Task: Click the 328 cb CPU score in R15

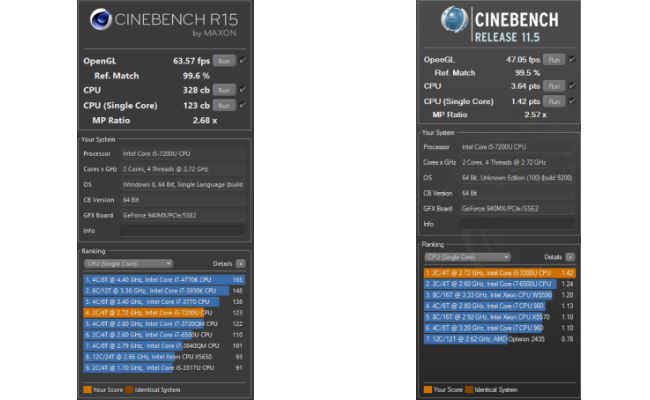Action: (x=196, y=90)
